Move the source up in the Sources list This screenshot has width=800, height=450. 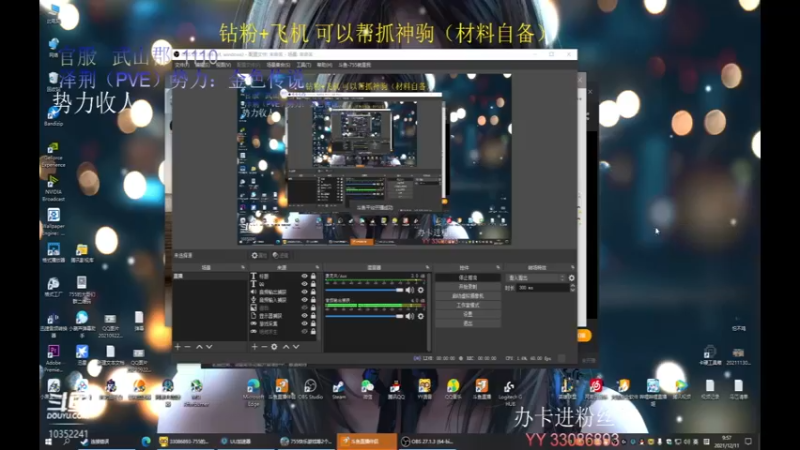coord(286,347)
